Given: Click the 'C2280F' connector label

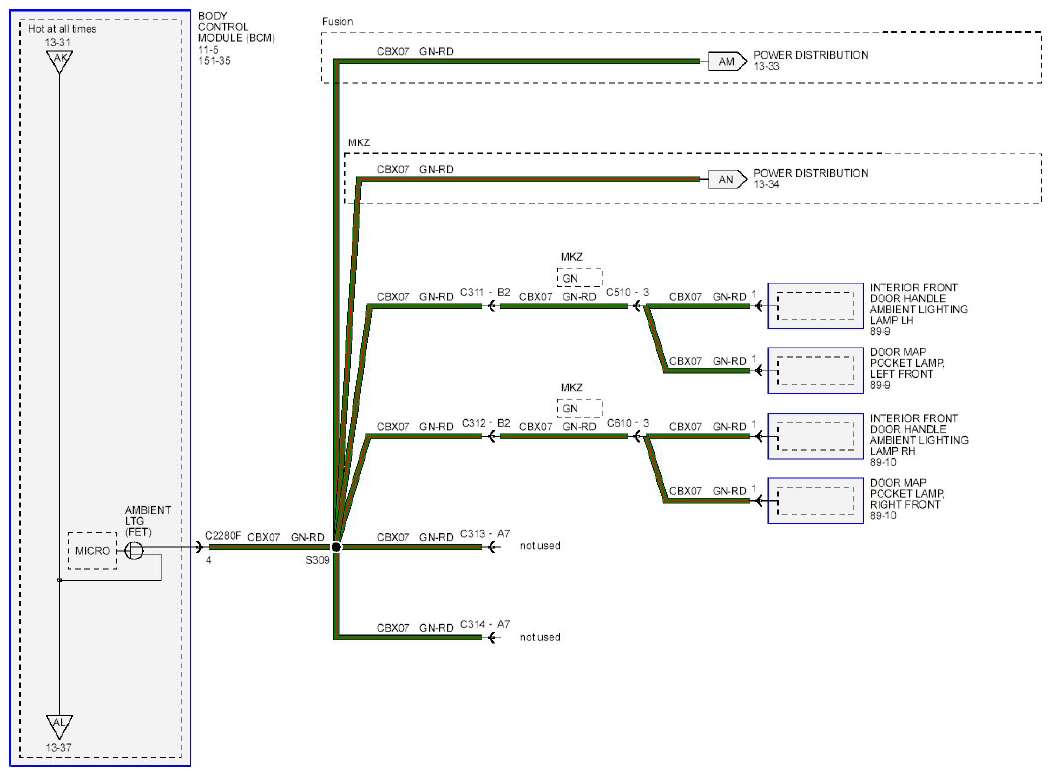Looking at the screenshot, I should tap(223, 535).
